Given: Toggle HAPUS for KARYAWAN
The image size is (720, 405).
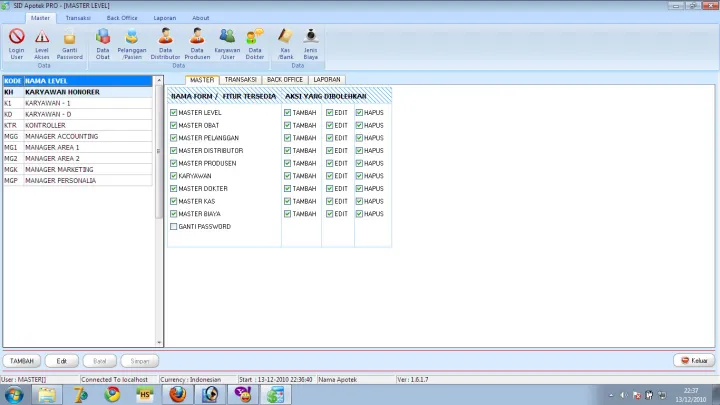Looking at the screenshot, I should click(359, 176).
